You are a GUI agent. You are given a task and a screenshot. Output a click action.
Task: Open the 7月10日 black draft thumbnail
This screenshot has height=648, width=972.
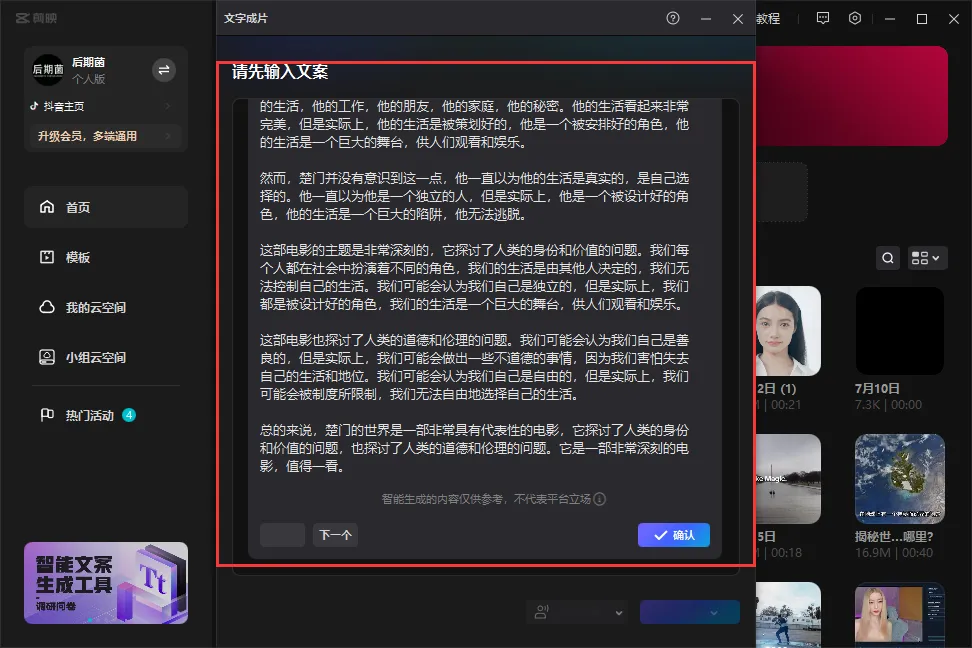click(x=900, y=331)
